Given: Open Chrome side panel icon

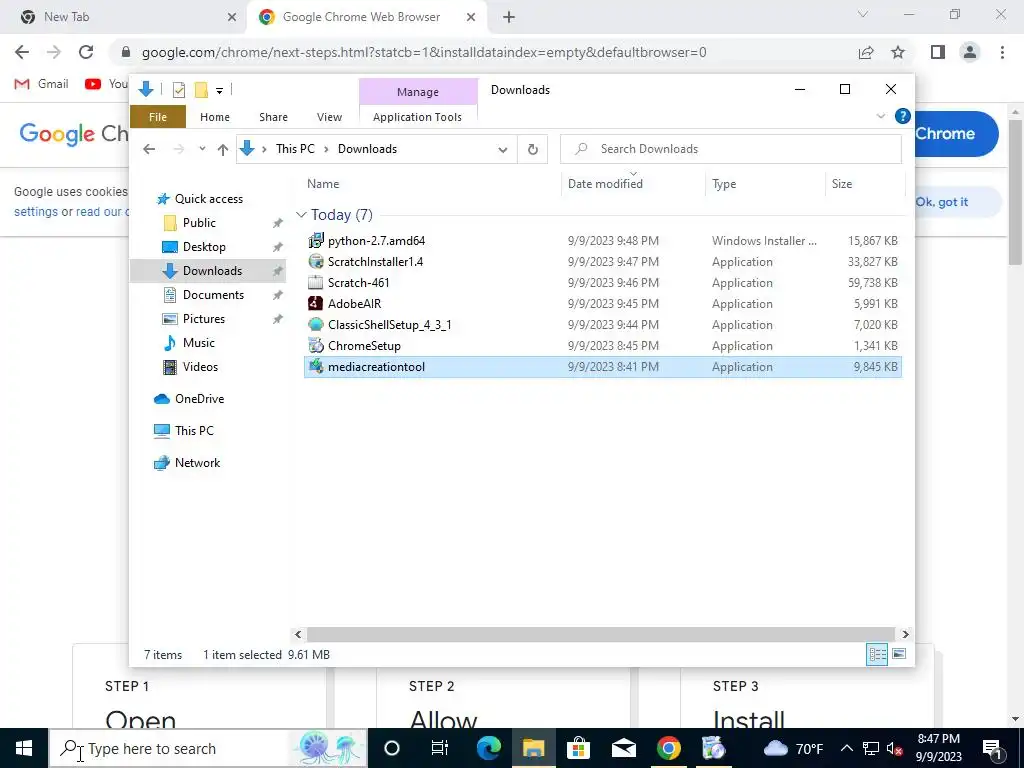Looking at the screenshot, I should 938,52.
